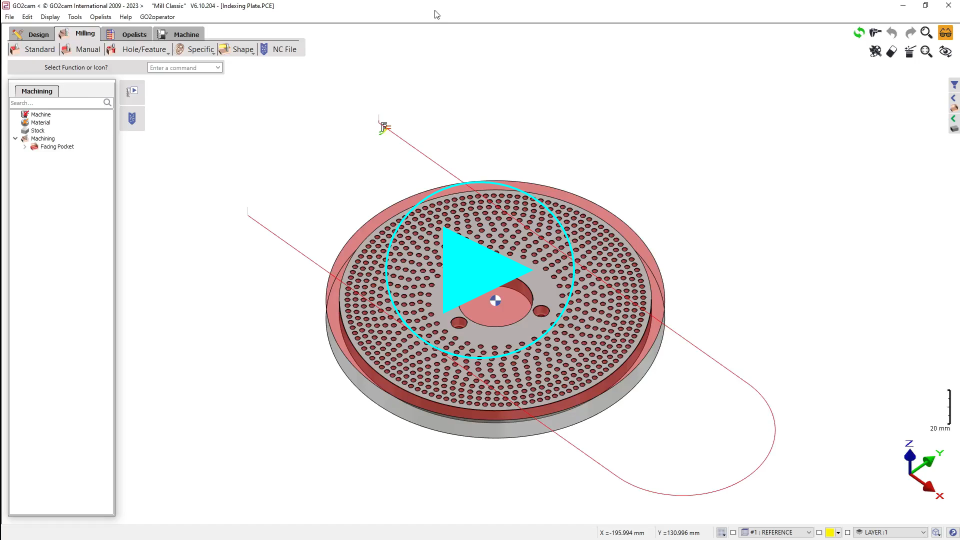Viewport: 960px width, 540px height.
Task: Expand the Facing Pocket tree node
Action: click(x=25, y=147)
